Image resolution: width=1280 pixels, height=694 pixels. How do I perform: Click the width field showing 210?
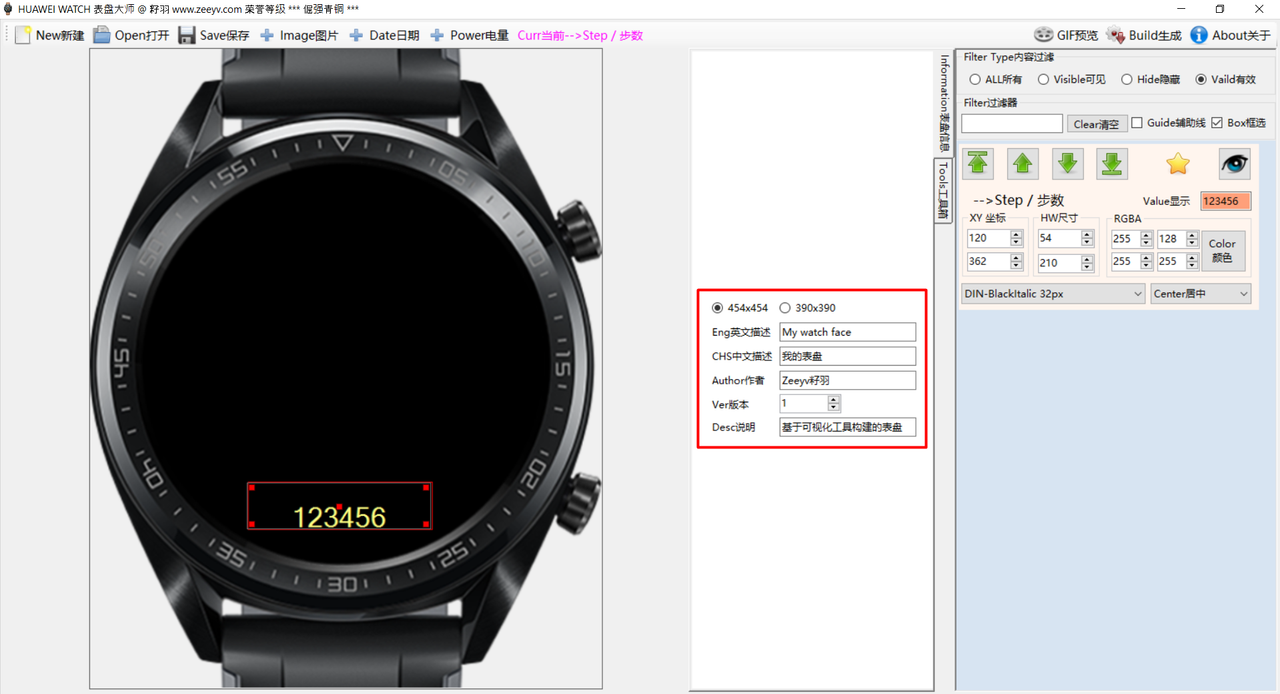point(1058,263)
